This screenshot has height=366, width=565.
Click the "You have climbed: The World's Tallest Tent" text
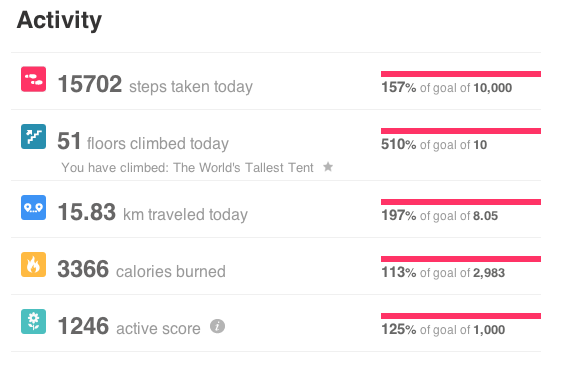coord(187,168)
